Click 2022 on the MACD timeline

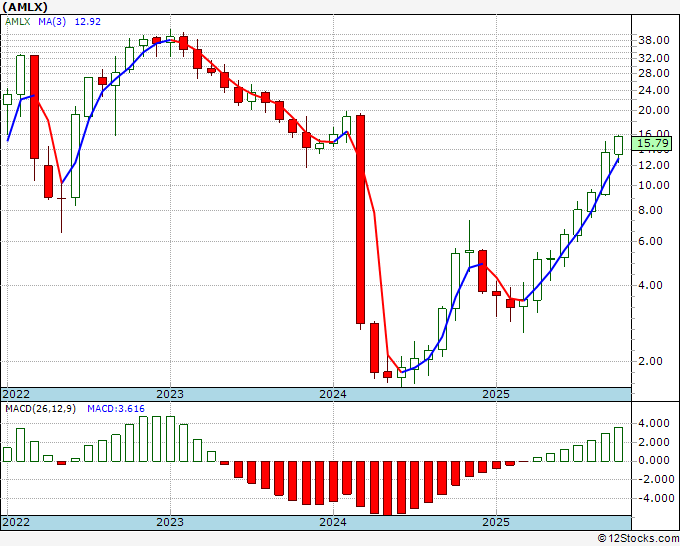[x=16, y=522]
